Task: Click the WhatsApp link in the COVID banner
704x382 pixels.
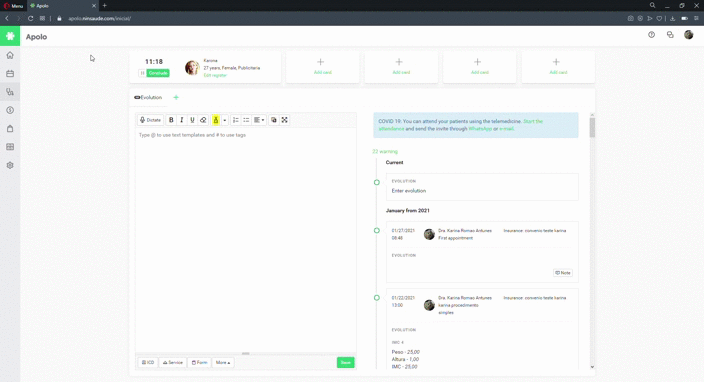Action: point(480,129)
